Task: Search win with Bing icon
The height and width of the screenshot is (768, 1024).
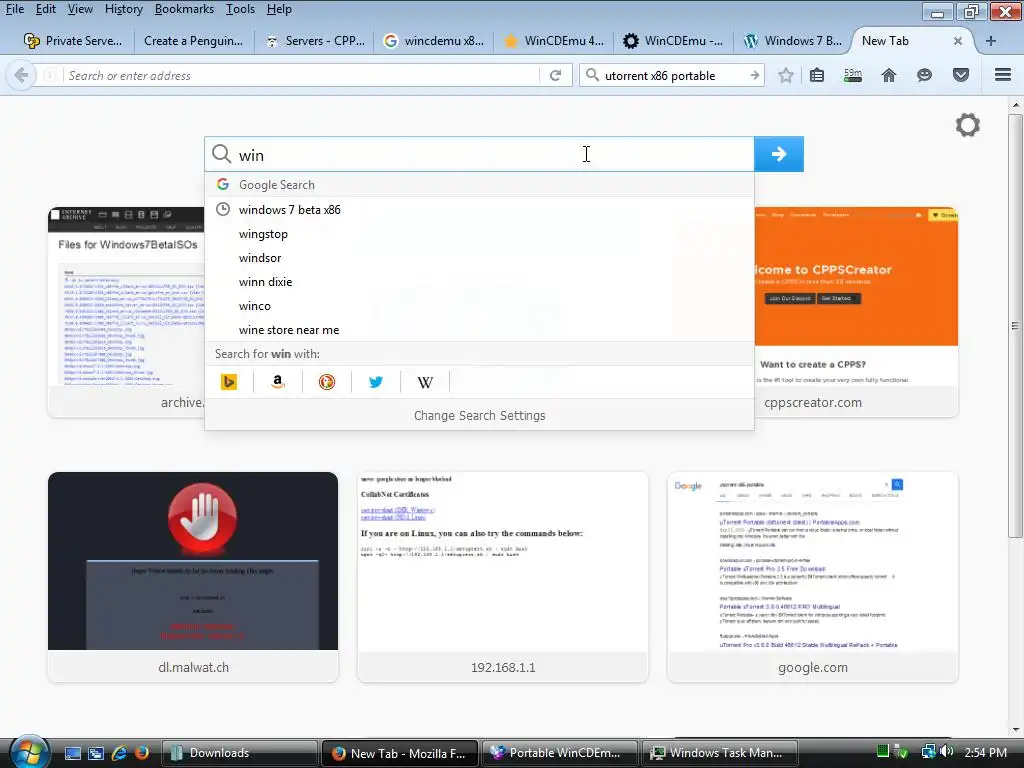Action: click(x=229, y=382)
